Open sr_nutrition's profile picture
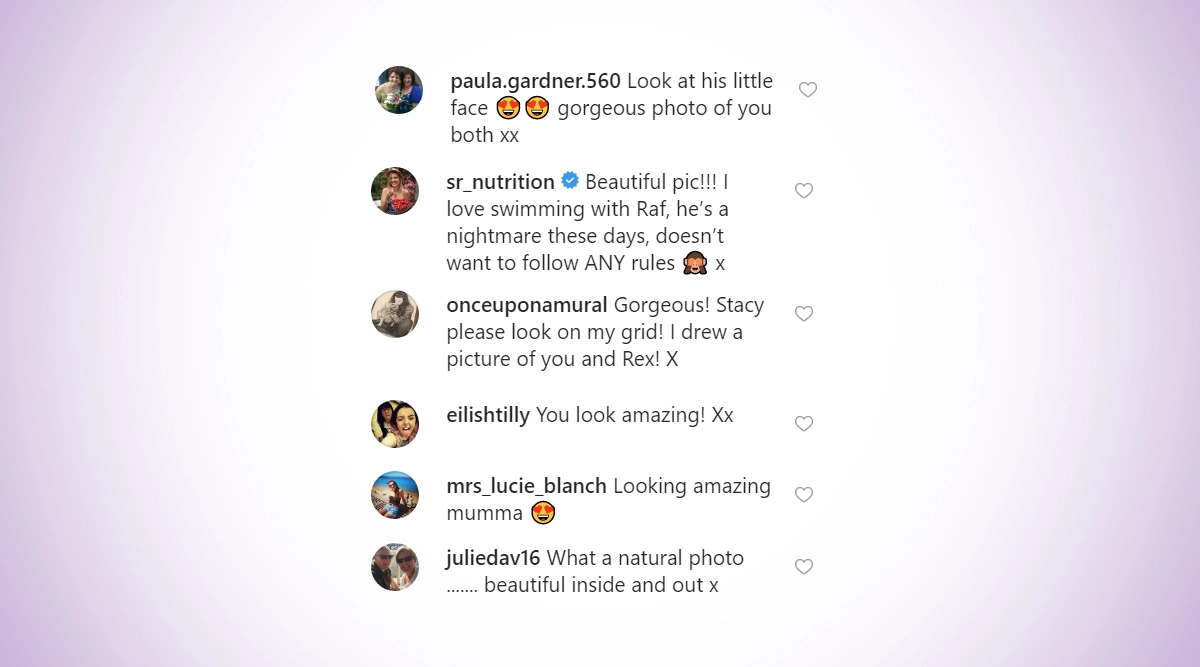Image resolution: width=1200 pixels, height=667 pixels. pos(395,191)
